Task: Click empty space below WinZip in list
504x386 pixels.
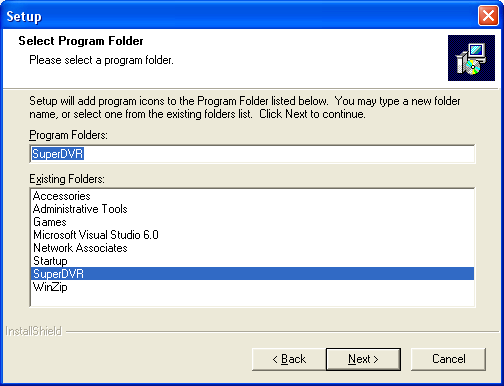Action: pos(252,299)
